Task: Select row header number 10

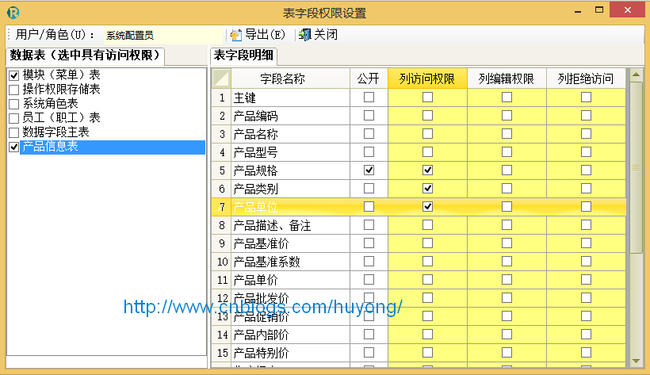Action: (221, 262)
